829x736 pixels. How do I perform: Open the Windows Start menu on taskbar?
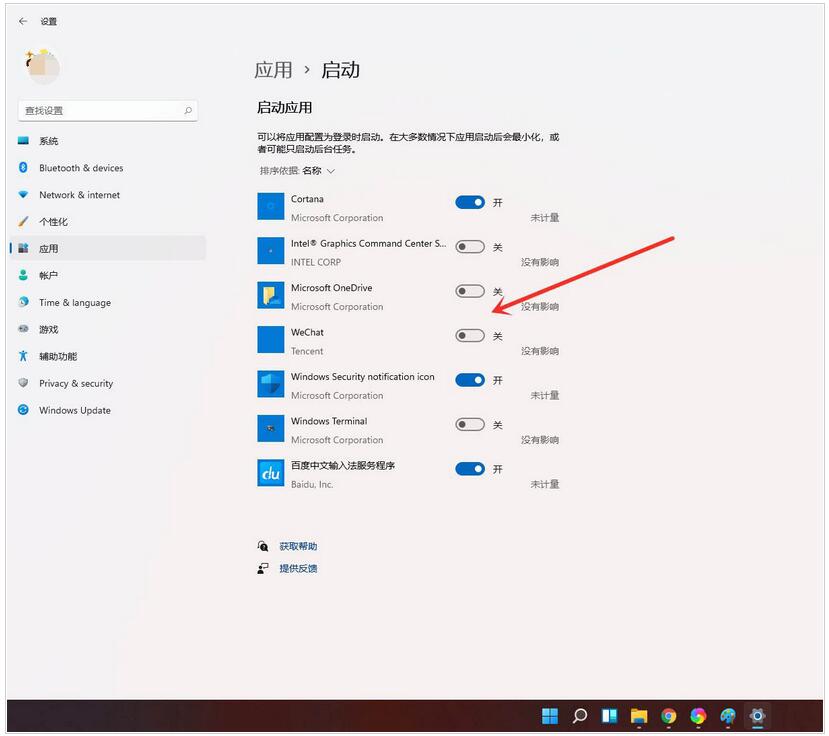pyautogui.click(x=550, y=716)
